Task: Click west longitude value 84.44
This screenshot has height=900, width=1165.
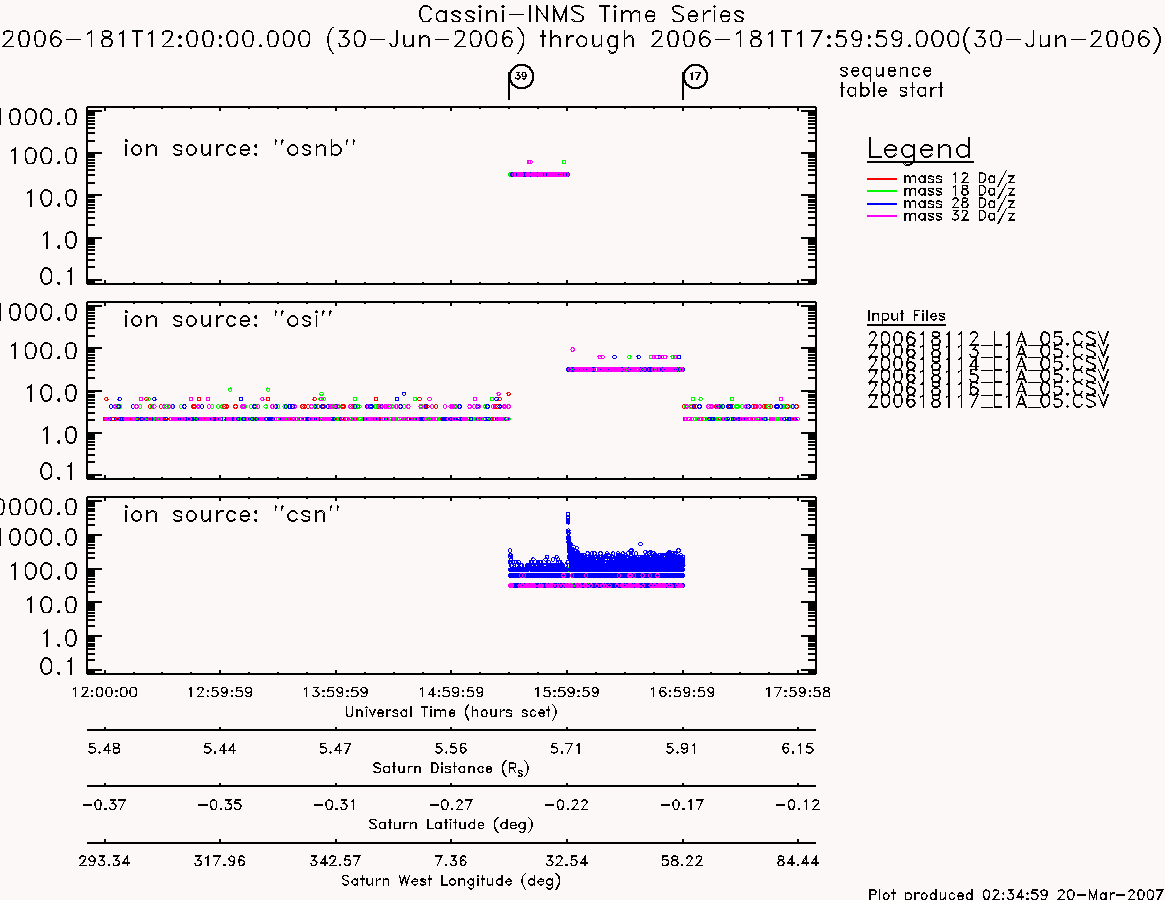Action: 798,861
